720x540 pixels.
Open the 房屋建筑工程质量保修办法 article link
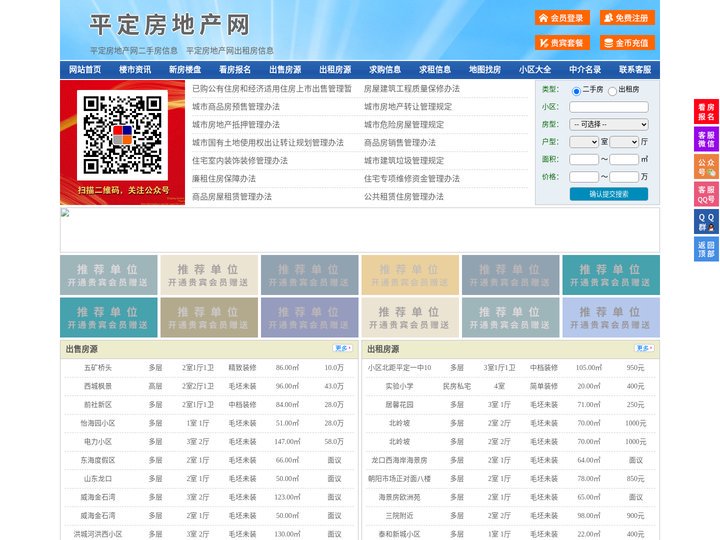click(412, 89)
